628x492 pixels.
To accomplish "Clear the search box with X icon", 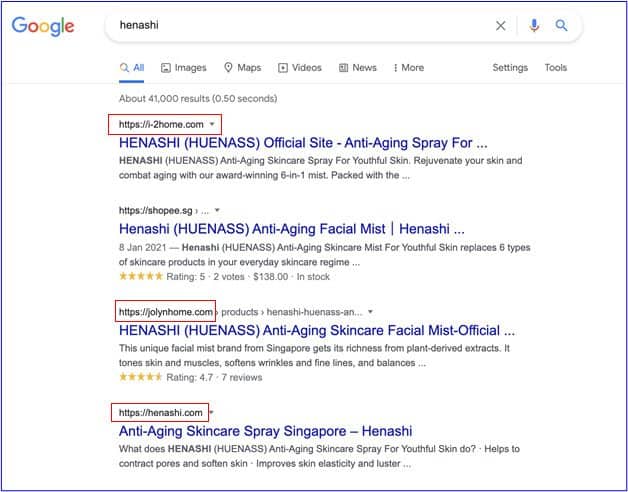I will tap(500, 26).
